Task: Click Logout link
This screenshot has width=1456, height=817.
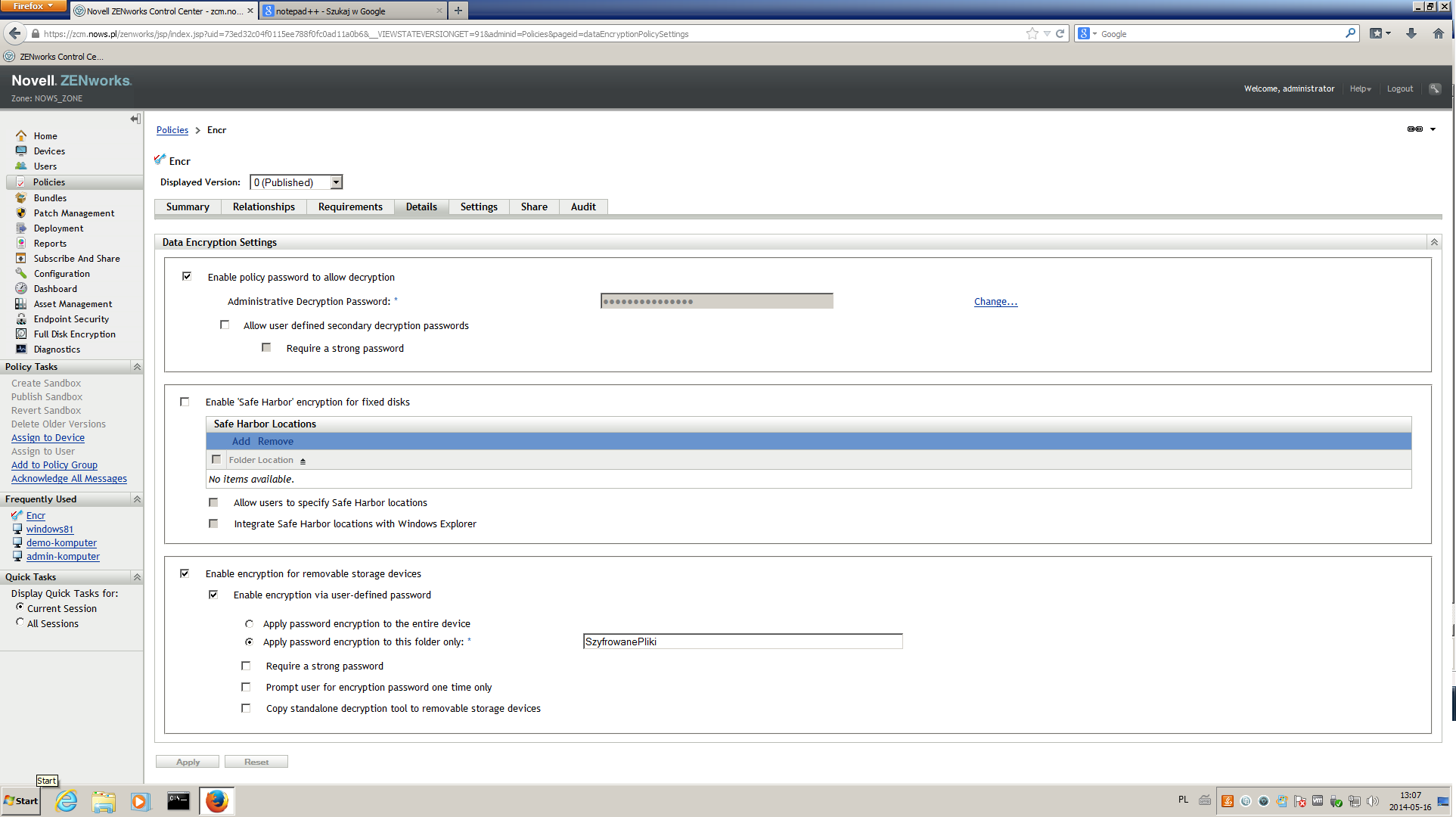Action: tap(1399, 89)
